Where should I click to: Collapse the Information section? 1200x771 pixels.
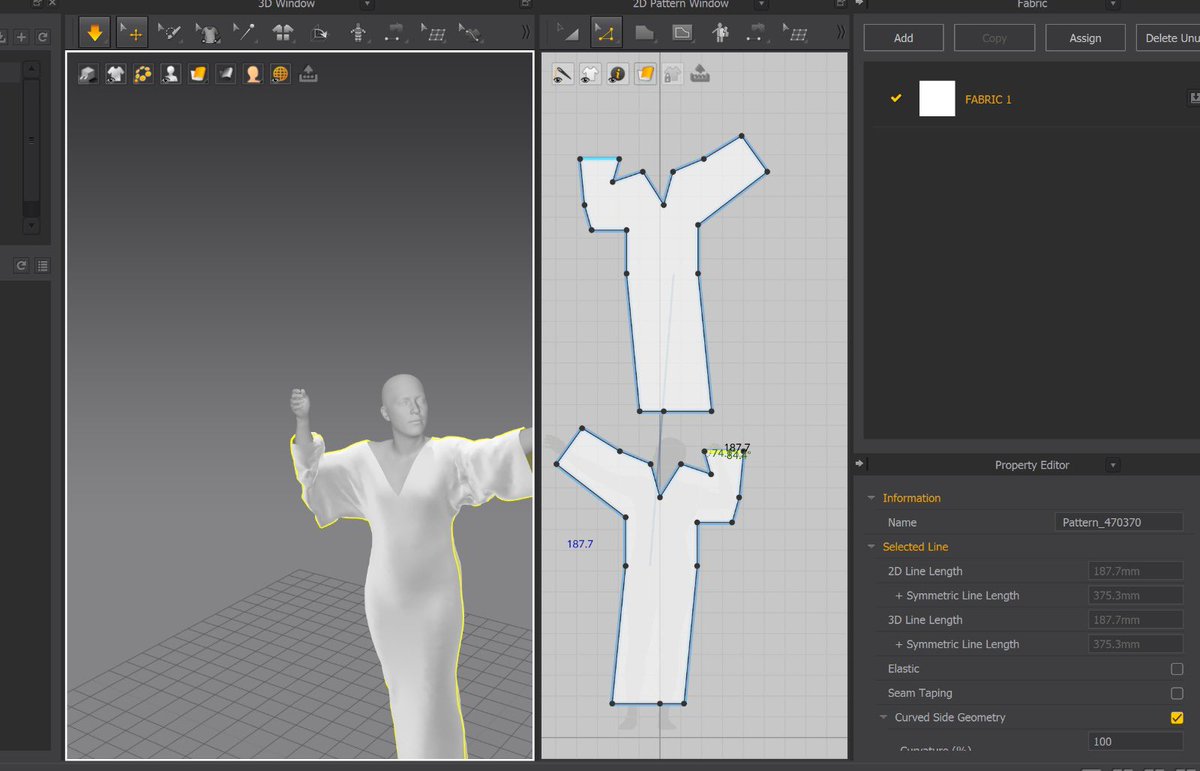pos(872,498)
